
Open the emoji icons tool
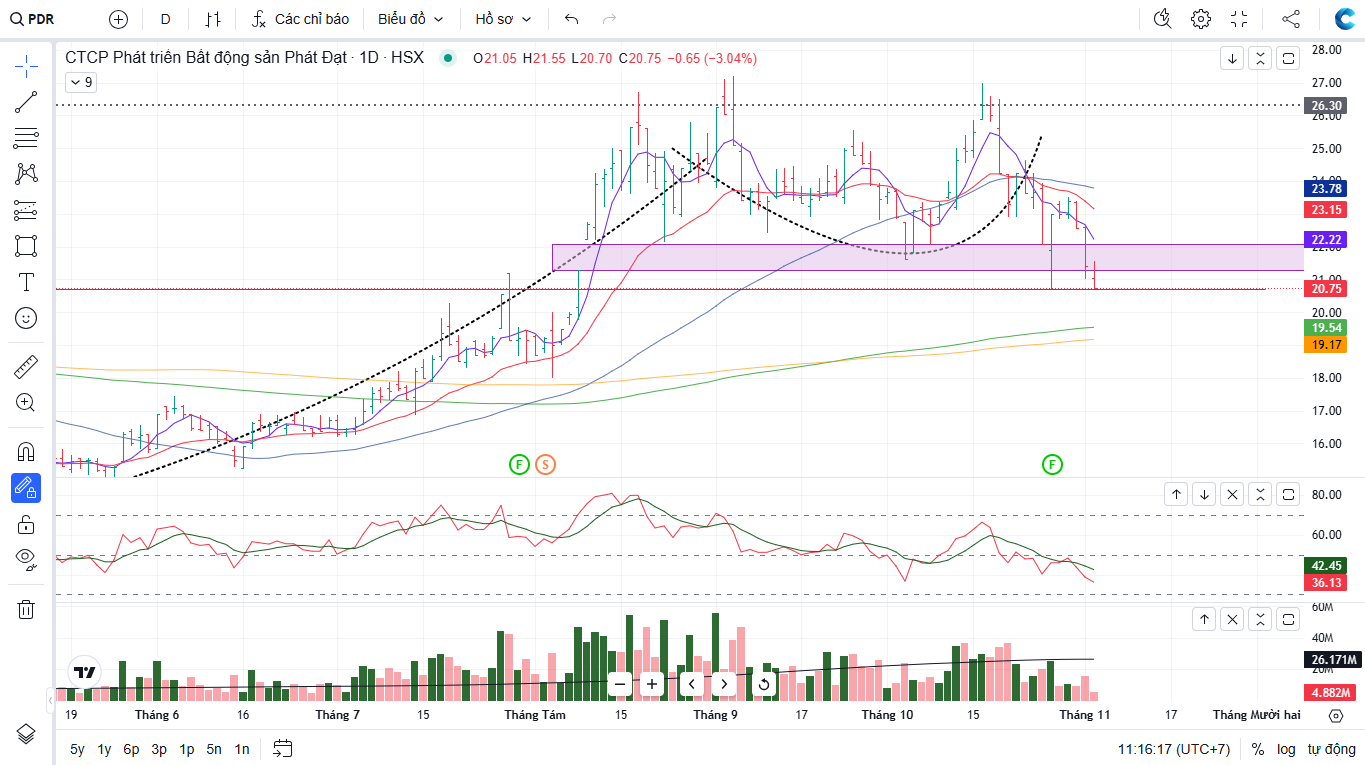[x=26, y=318]
